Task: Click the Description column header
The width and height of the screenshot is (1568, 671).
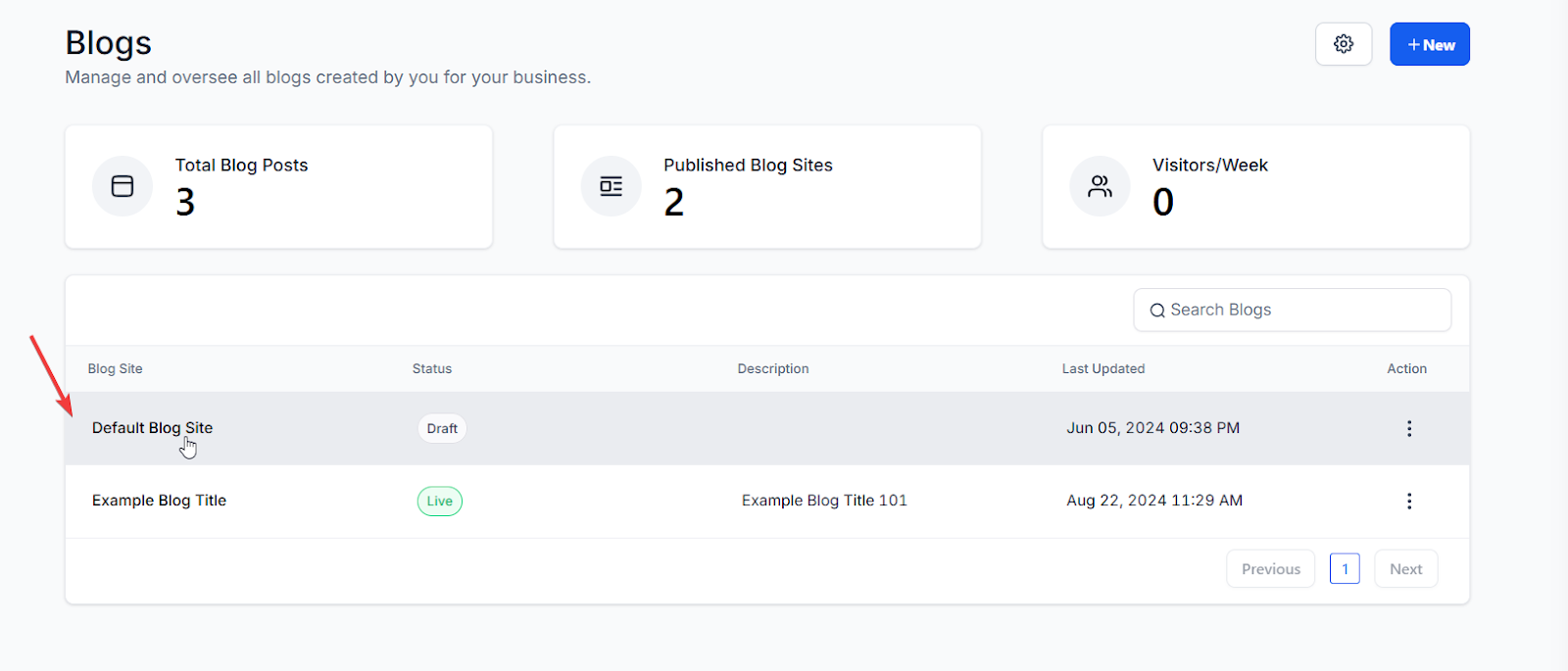Action: (x=773, y=369)
